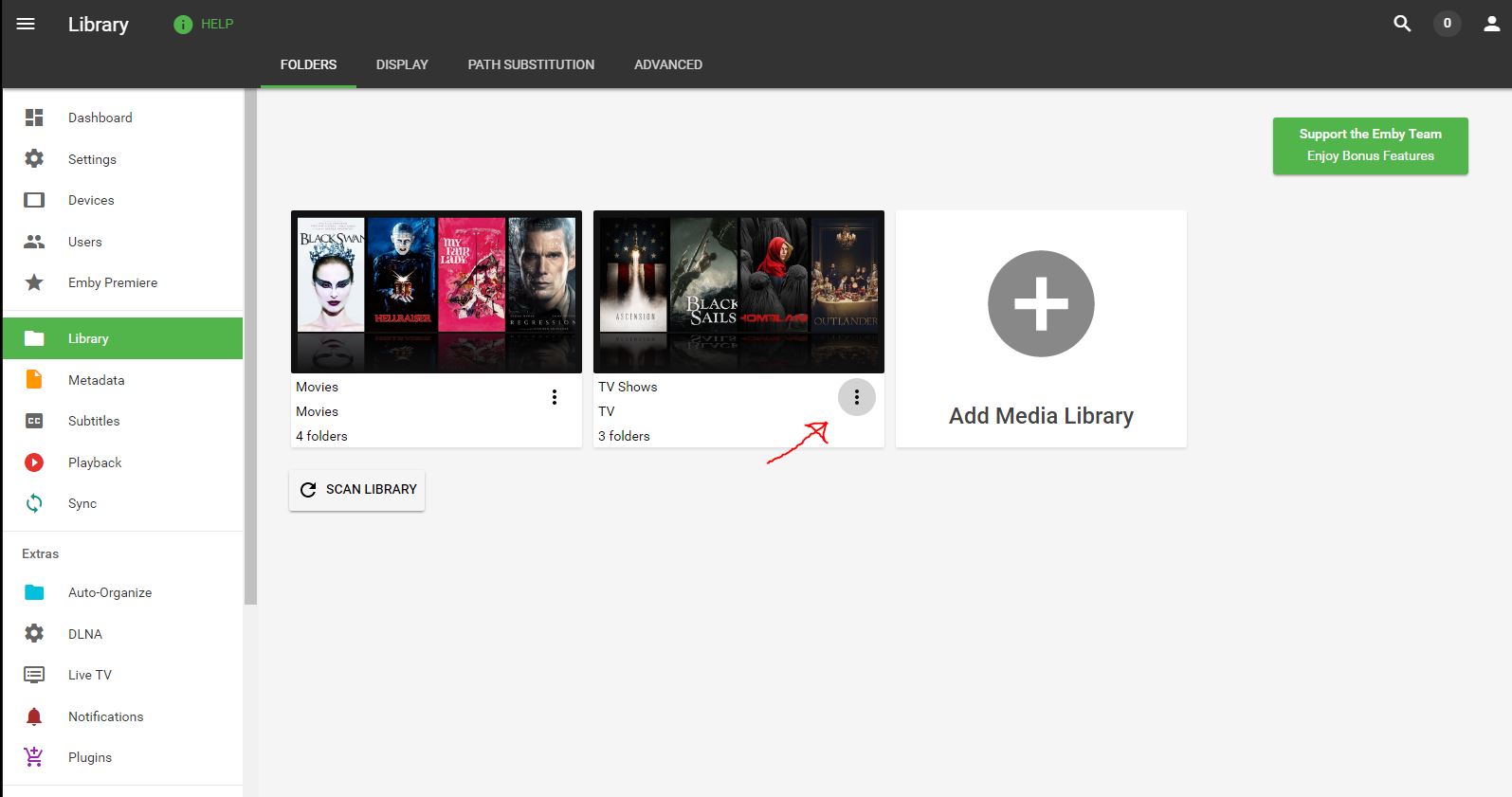Open the Advanced tab
The image size is (1512, 797).
668,64
